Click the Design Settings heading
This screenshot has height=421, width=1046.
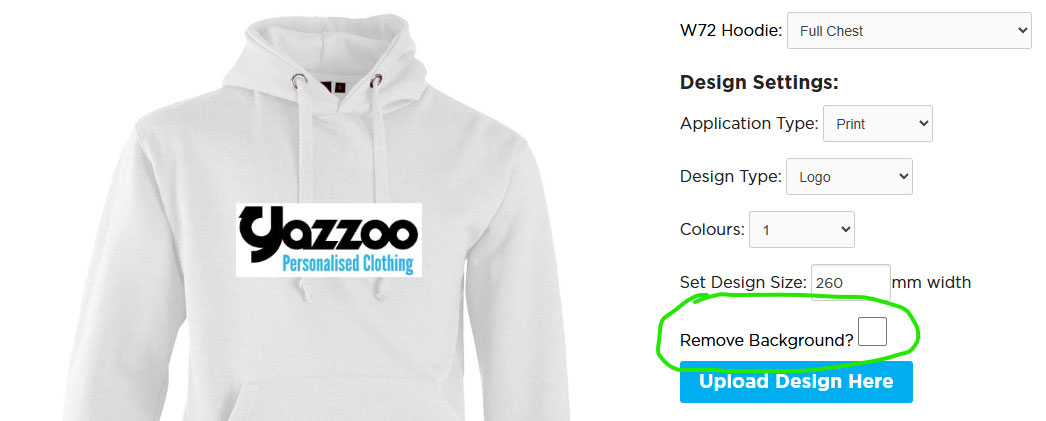[758, 83]
